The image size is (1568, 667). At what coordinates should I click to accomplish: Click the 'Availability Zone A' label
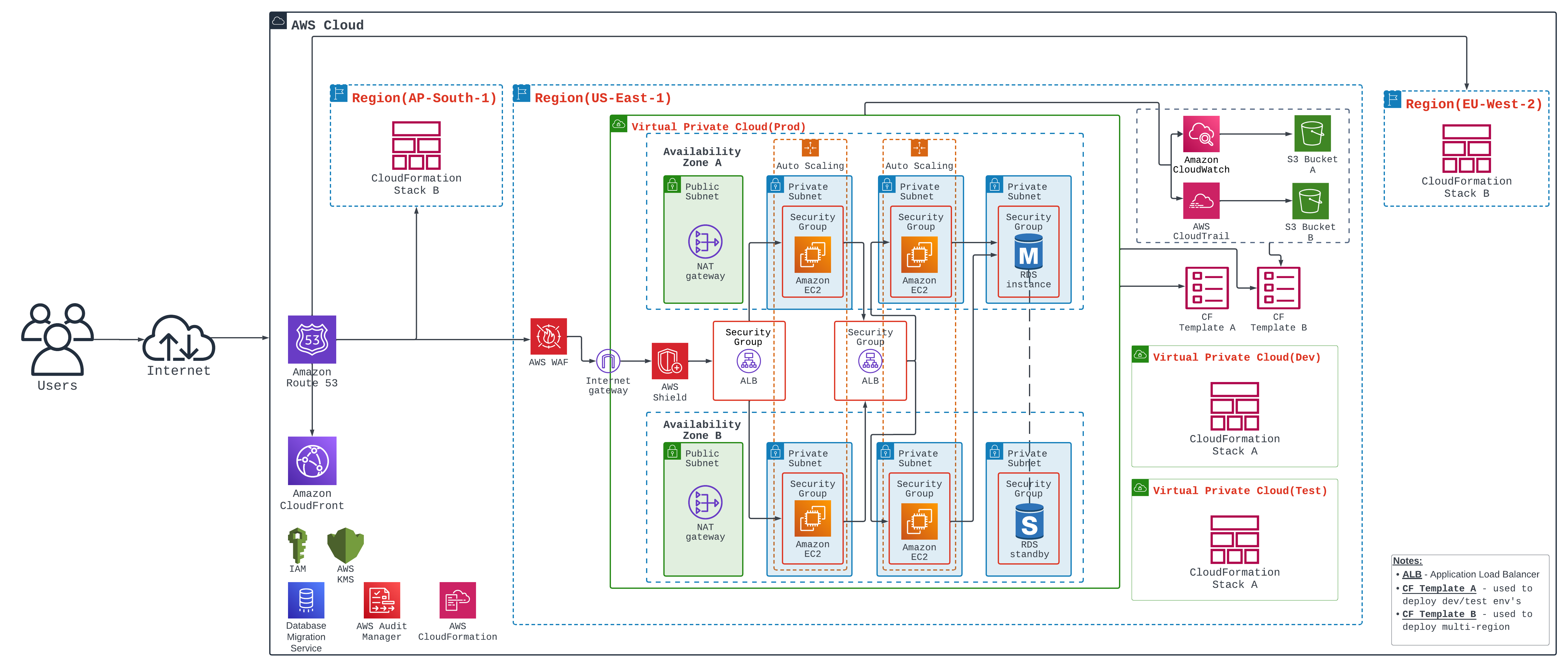point(702,157)
